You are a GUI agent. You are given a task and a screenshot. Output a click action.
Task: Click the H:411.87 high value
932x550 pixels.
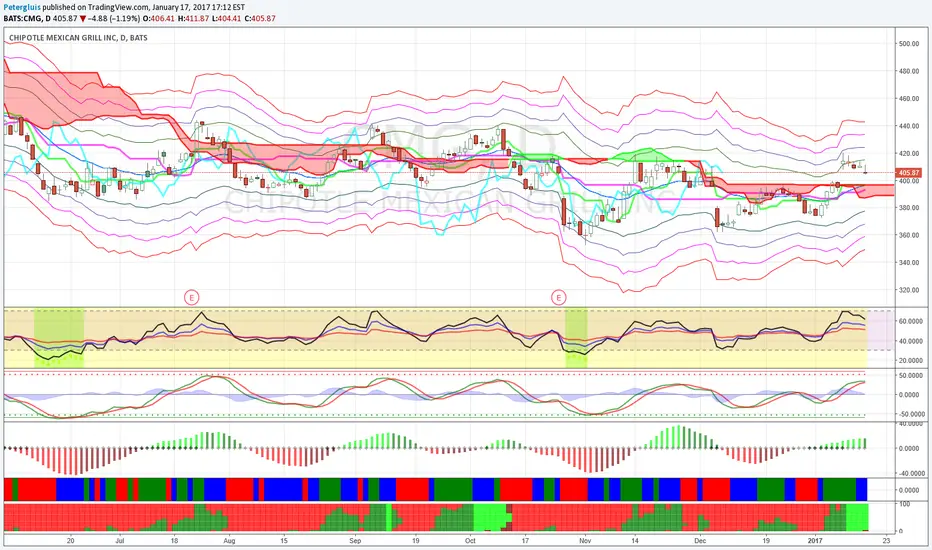(x=193, y=18)
